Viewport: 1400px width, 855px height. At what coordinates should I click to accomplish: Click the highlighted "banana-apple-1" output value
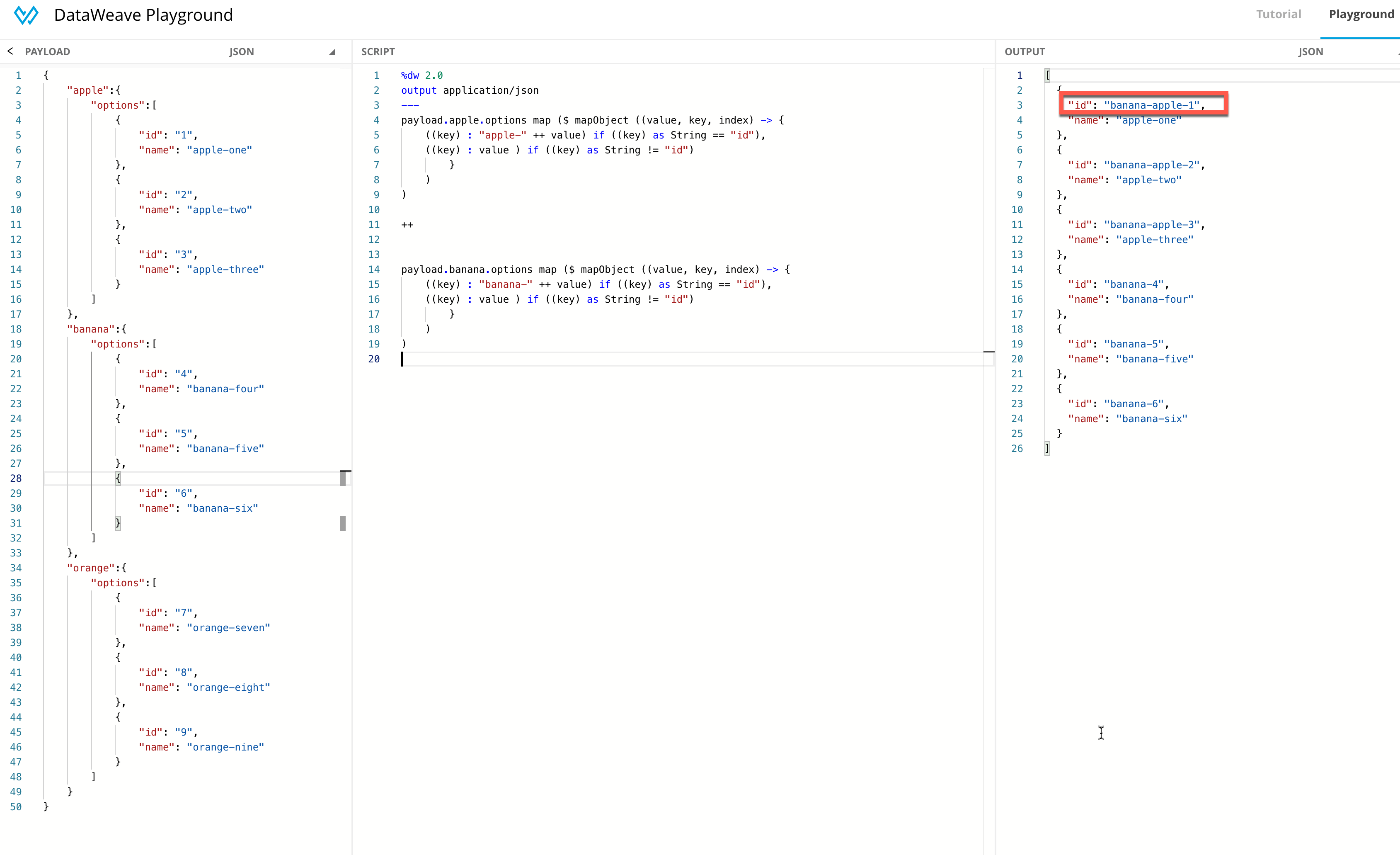click(x=1151, y=105)
